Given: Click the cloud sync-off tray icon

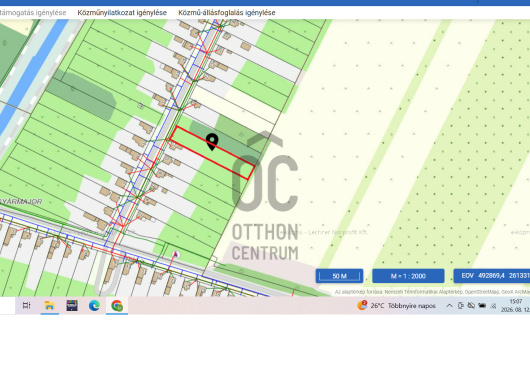Looking at the screenshot, I should [x=471, y=306].
